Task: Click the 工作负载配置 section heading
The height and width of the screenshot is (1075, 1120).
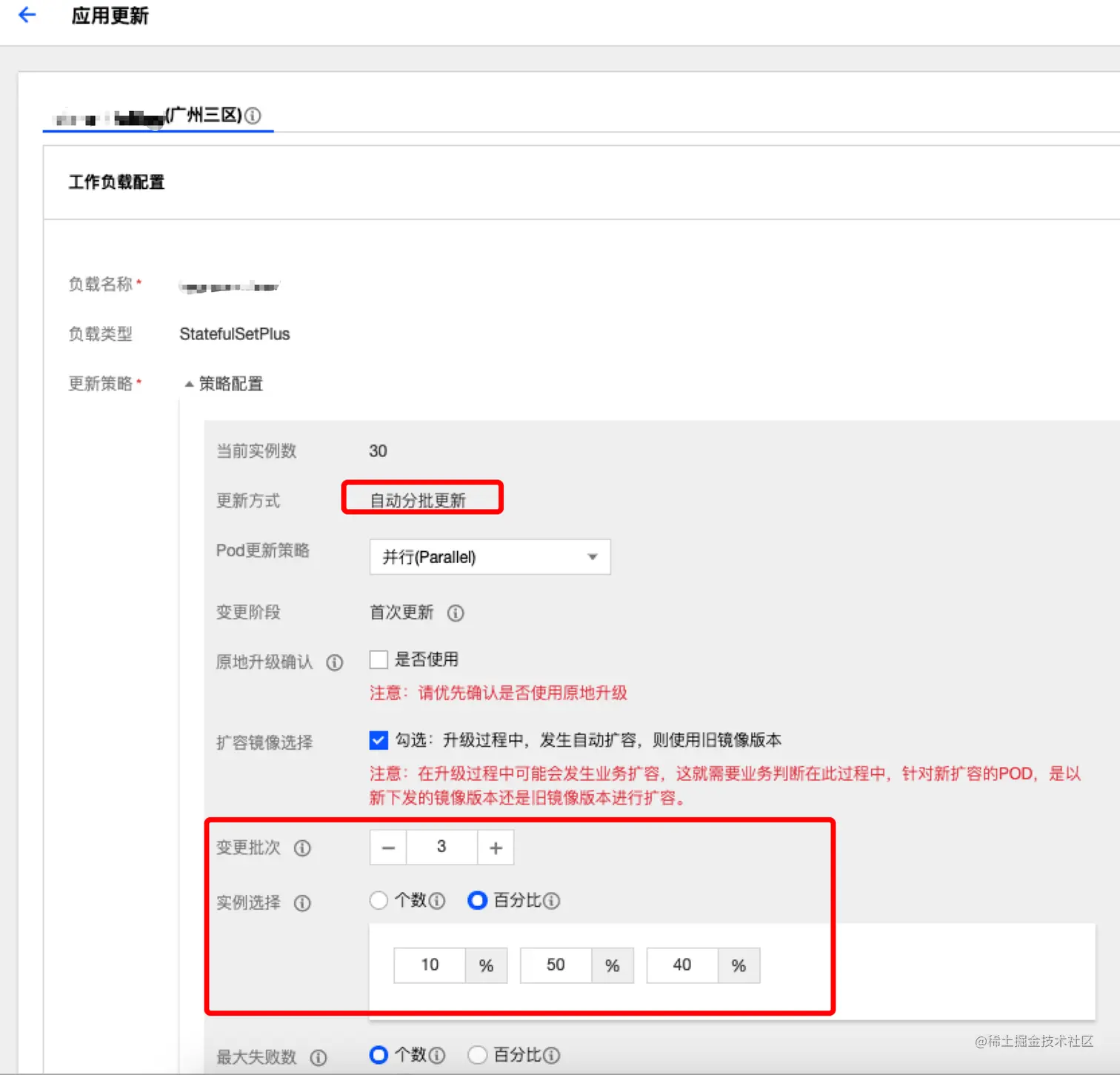Action: point(116,182)
